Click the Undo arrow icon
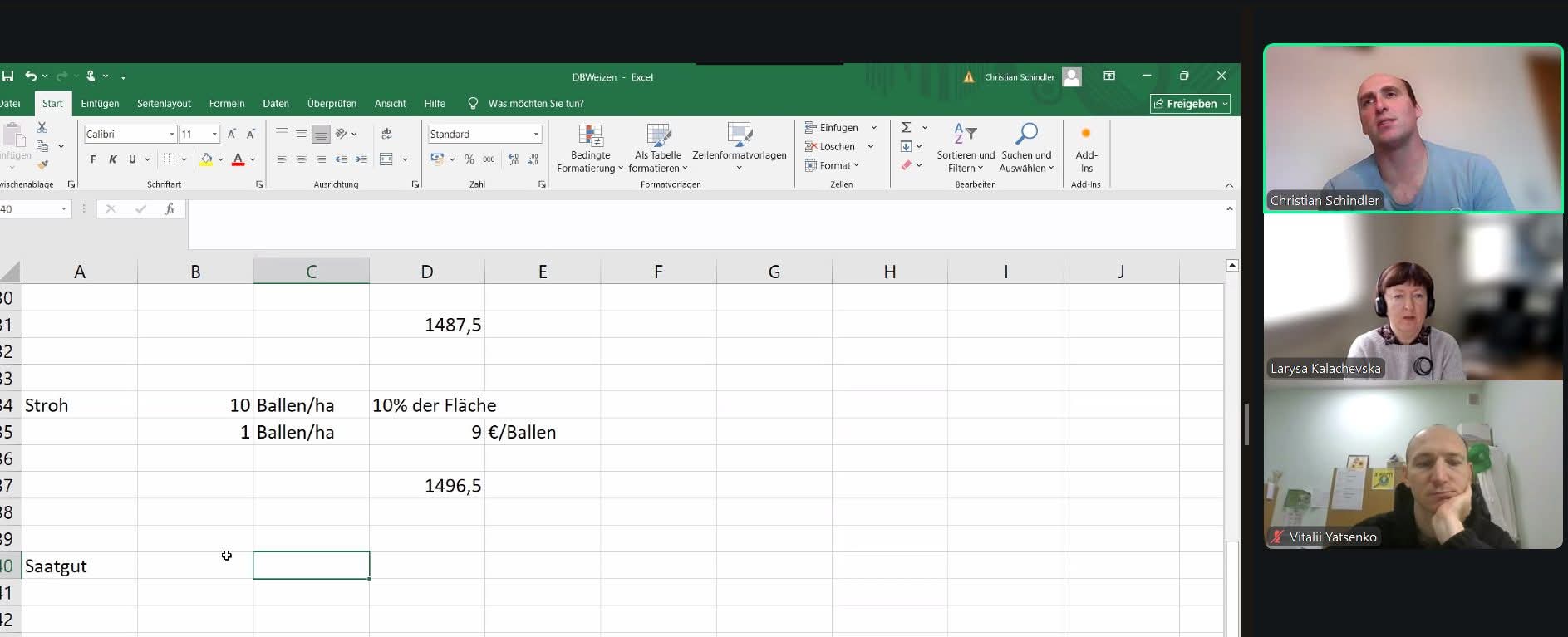 tap(31, 76)
